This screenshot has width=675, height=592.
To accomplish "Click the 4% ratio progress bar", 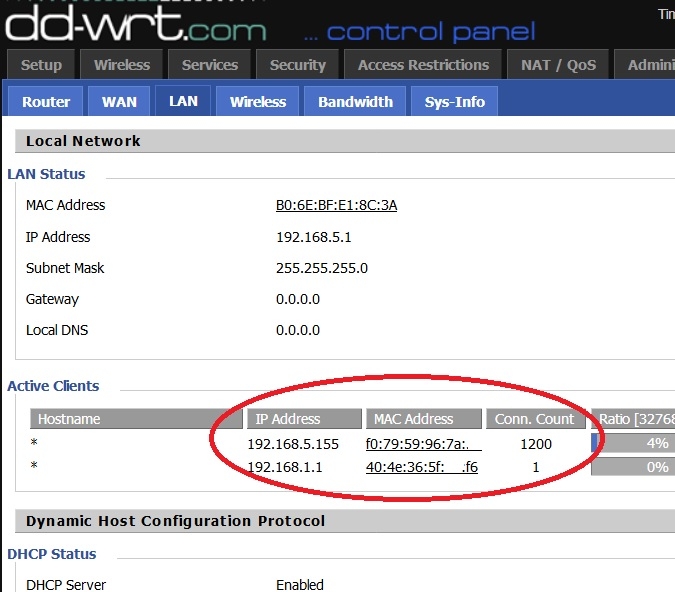I will pyautogui.click(x=633, y=443).
